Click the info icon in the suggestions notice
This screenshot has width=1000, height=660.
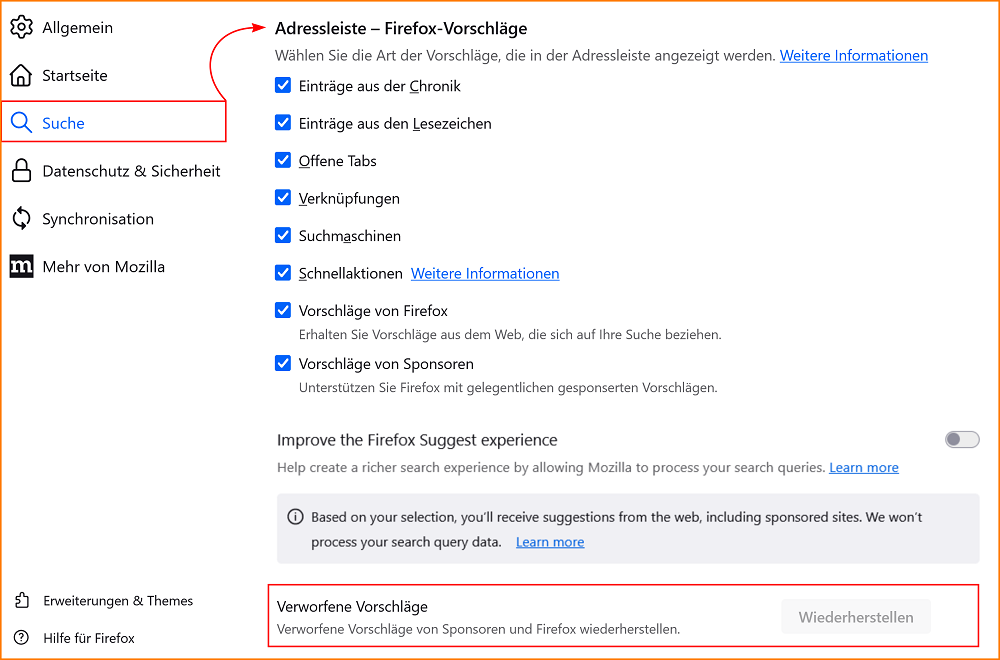click(295, 517)
